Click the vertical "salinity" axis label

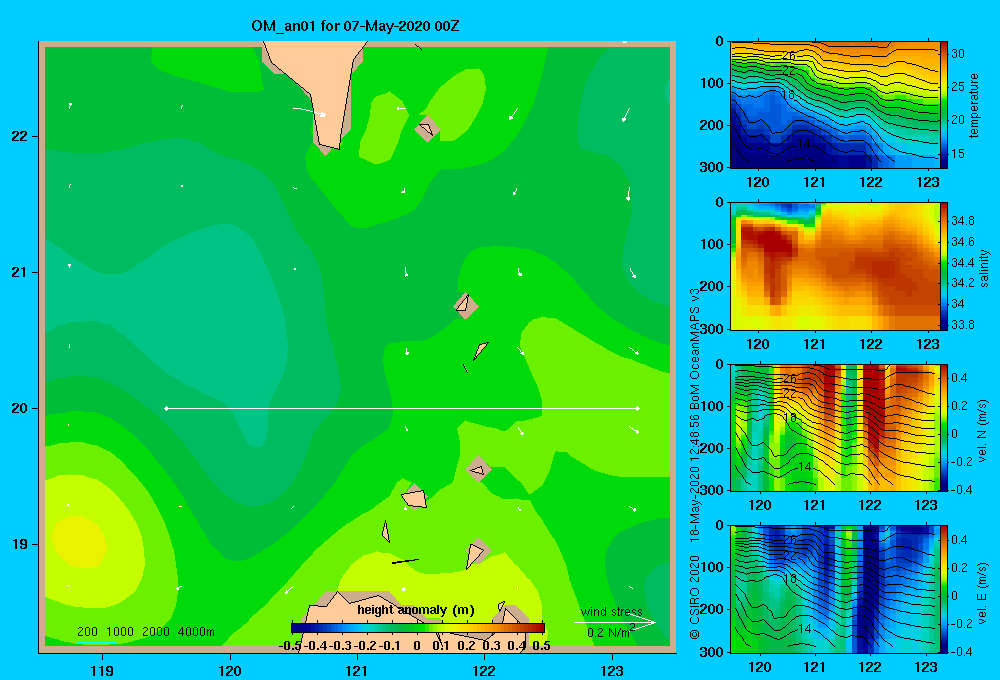pos(985,268)
